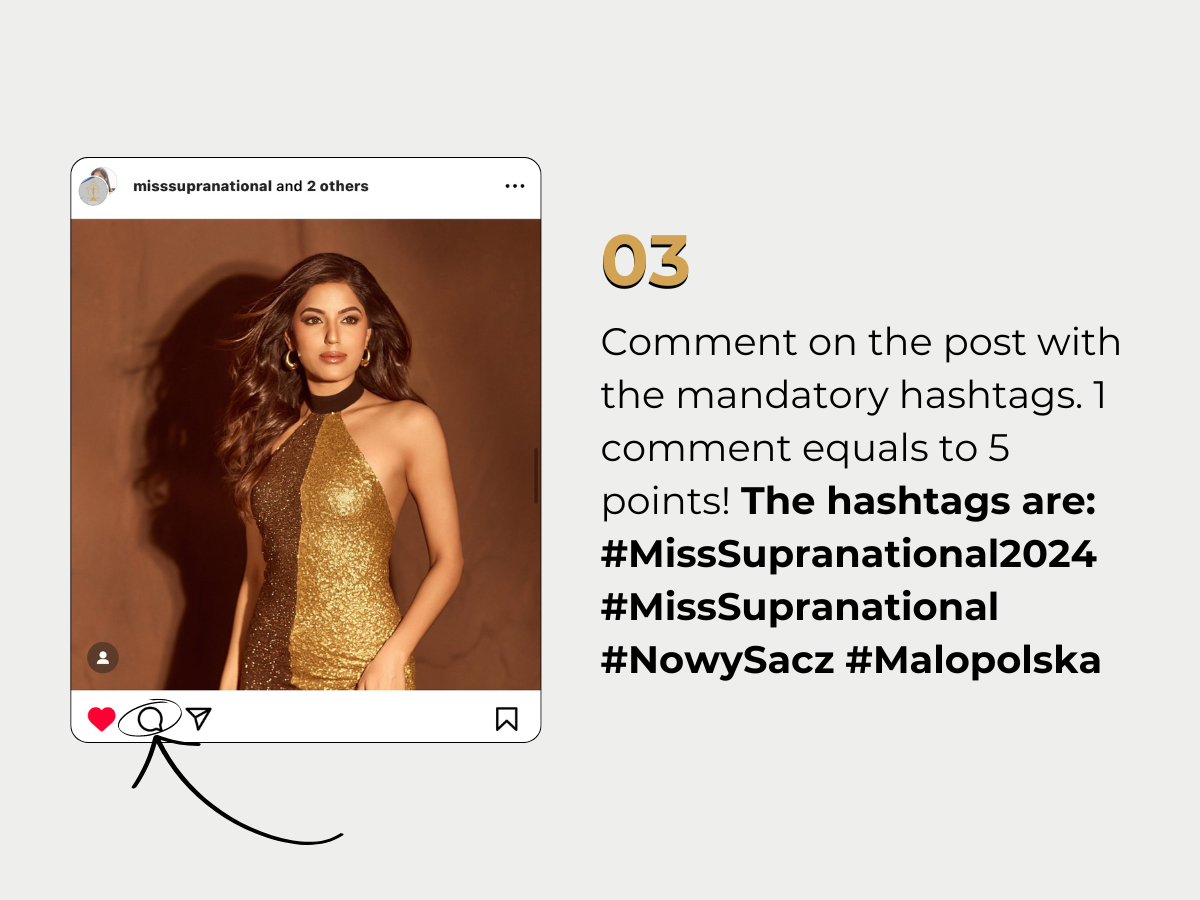Show tagged people icon on the photo

click(x=103, y=657)
